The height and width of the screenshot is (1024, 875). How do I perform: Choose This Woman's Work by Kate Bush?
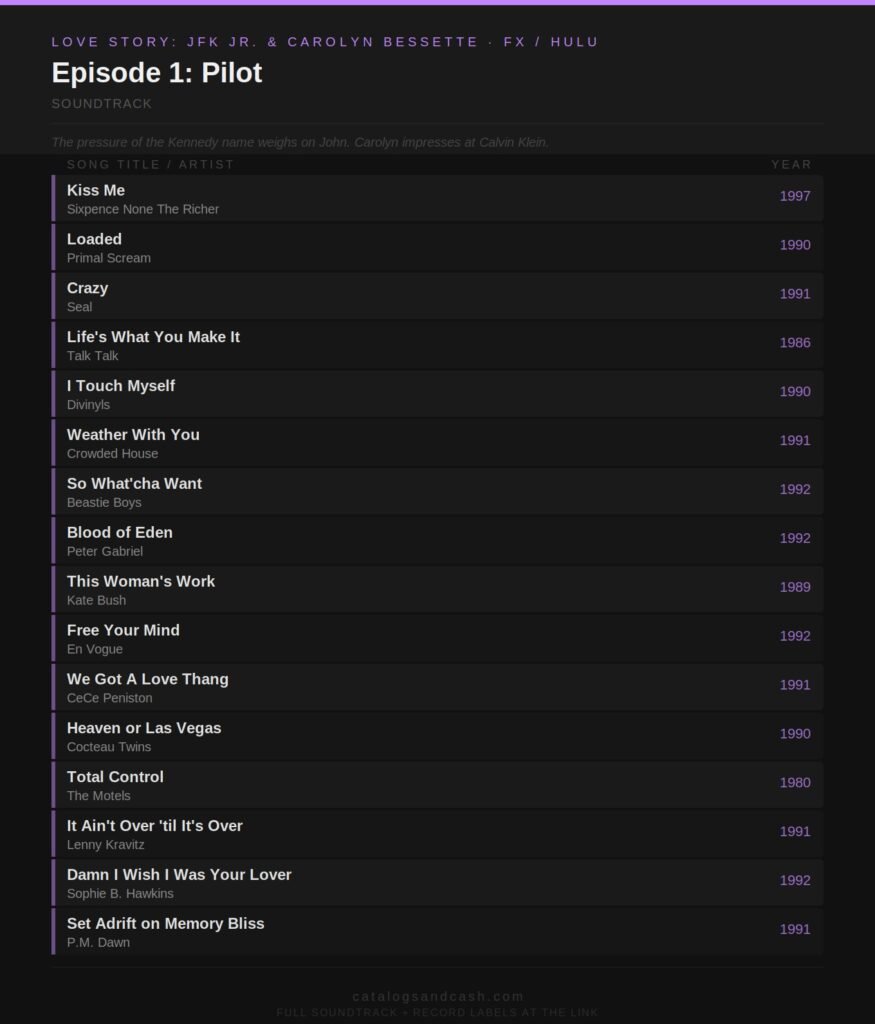pos(438,590)
